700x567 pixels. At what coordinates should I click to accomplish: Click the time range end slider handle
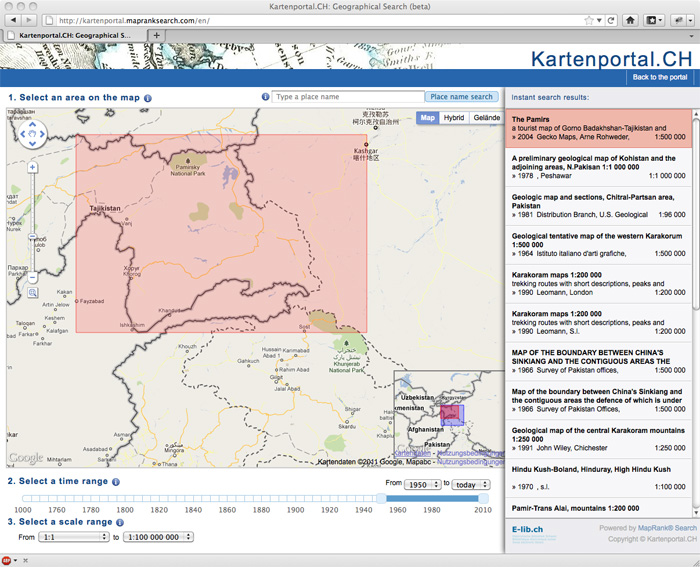point(483,498)
